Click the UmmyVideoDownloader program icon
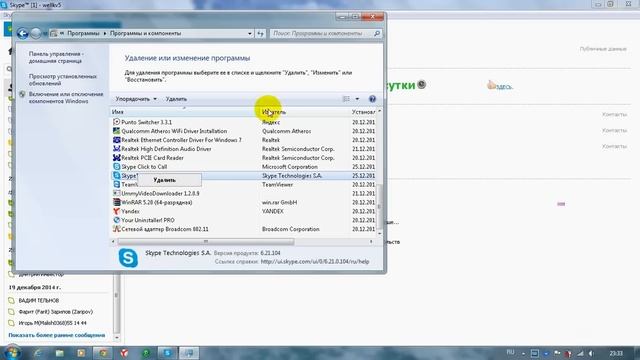Image resolution: width=640 pixels, height=360 pixels. [116, 193]
